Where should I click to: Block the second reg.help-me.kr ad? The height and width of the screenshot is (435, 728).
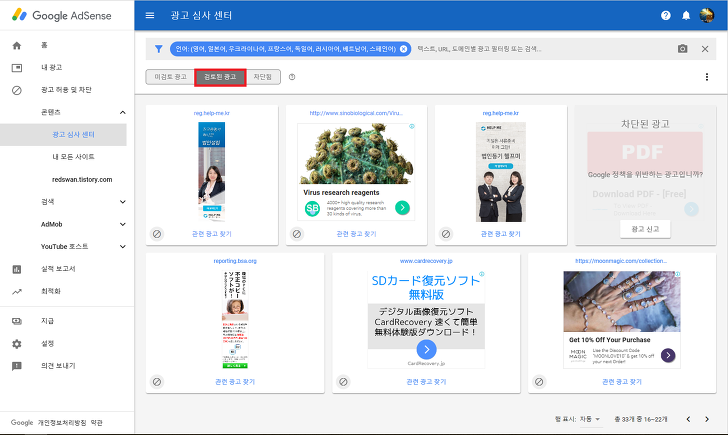[446, 234]
